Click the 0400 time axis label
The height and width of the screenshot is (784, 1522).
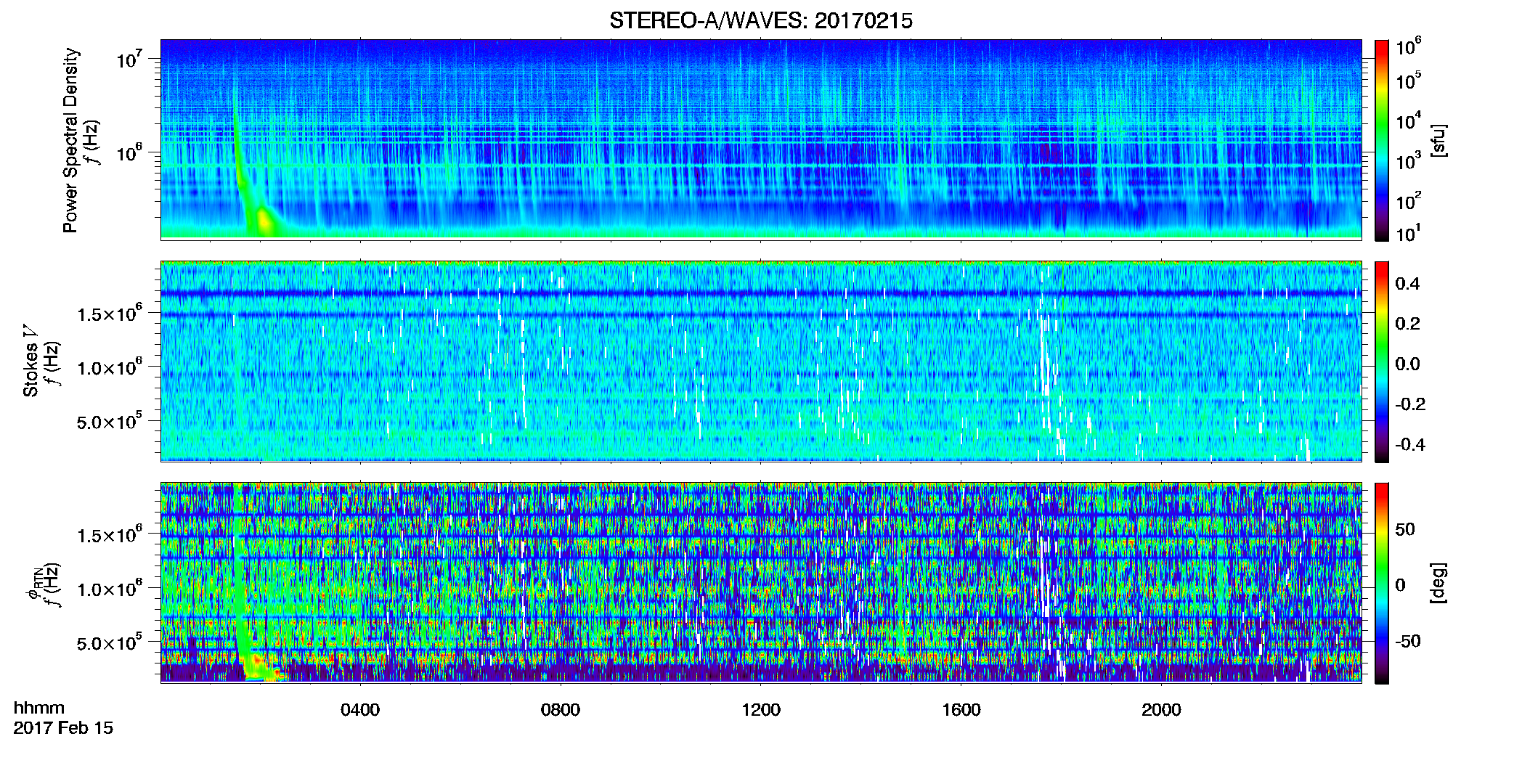[x=360, y=709]
